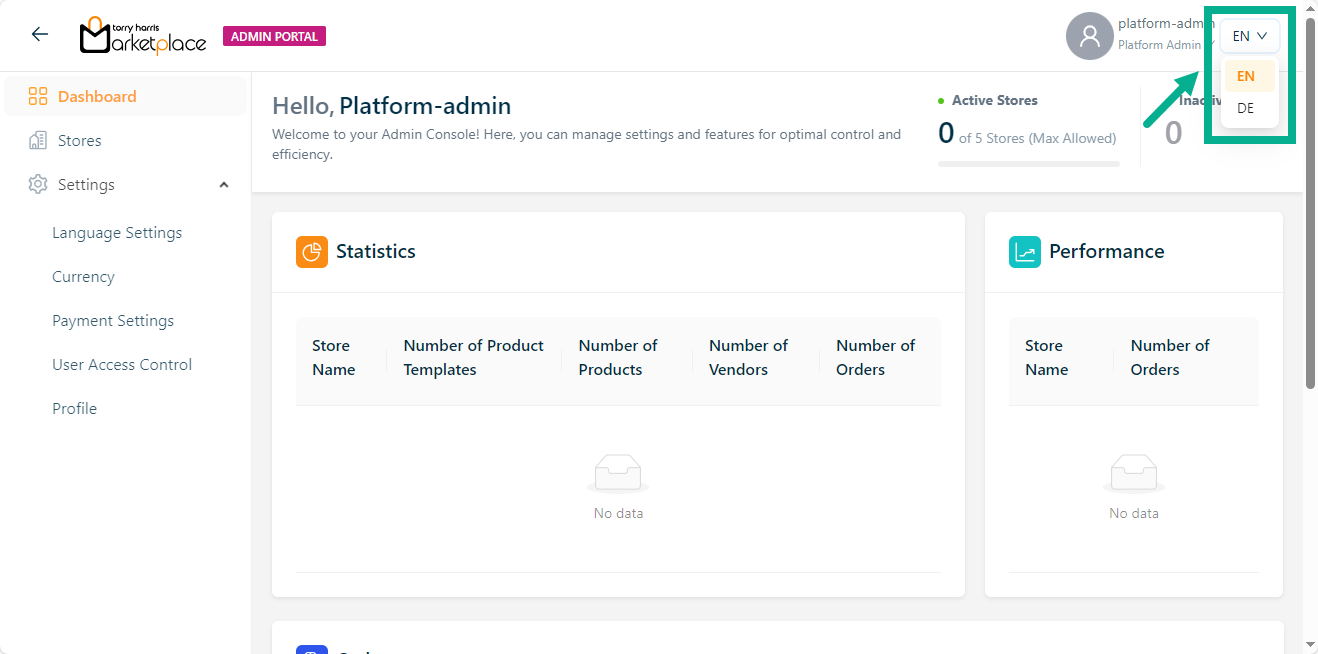Go to Currency settings
The width and height of the screenshot is (1318, 654).
[83, 277]
